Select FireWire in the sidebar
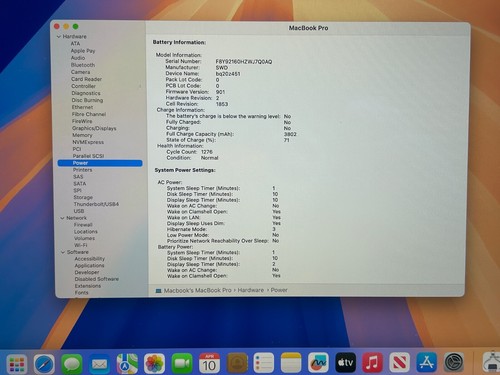This screenshot has height=375, width=500. click(82, 121)
